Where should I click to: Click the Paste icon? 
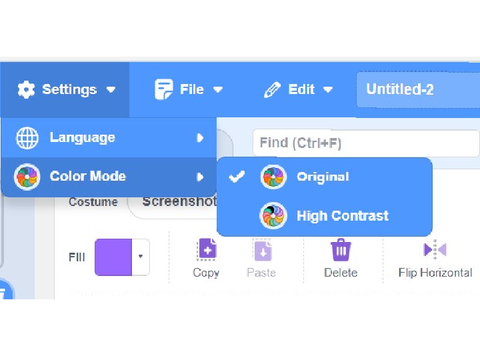pos(262,250)
